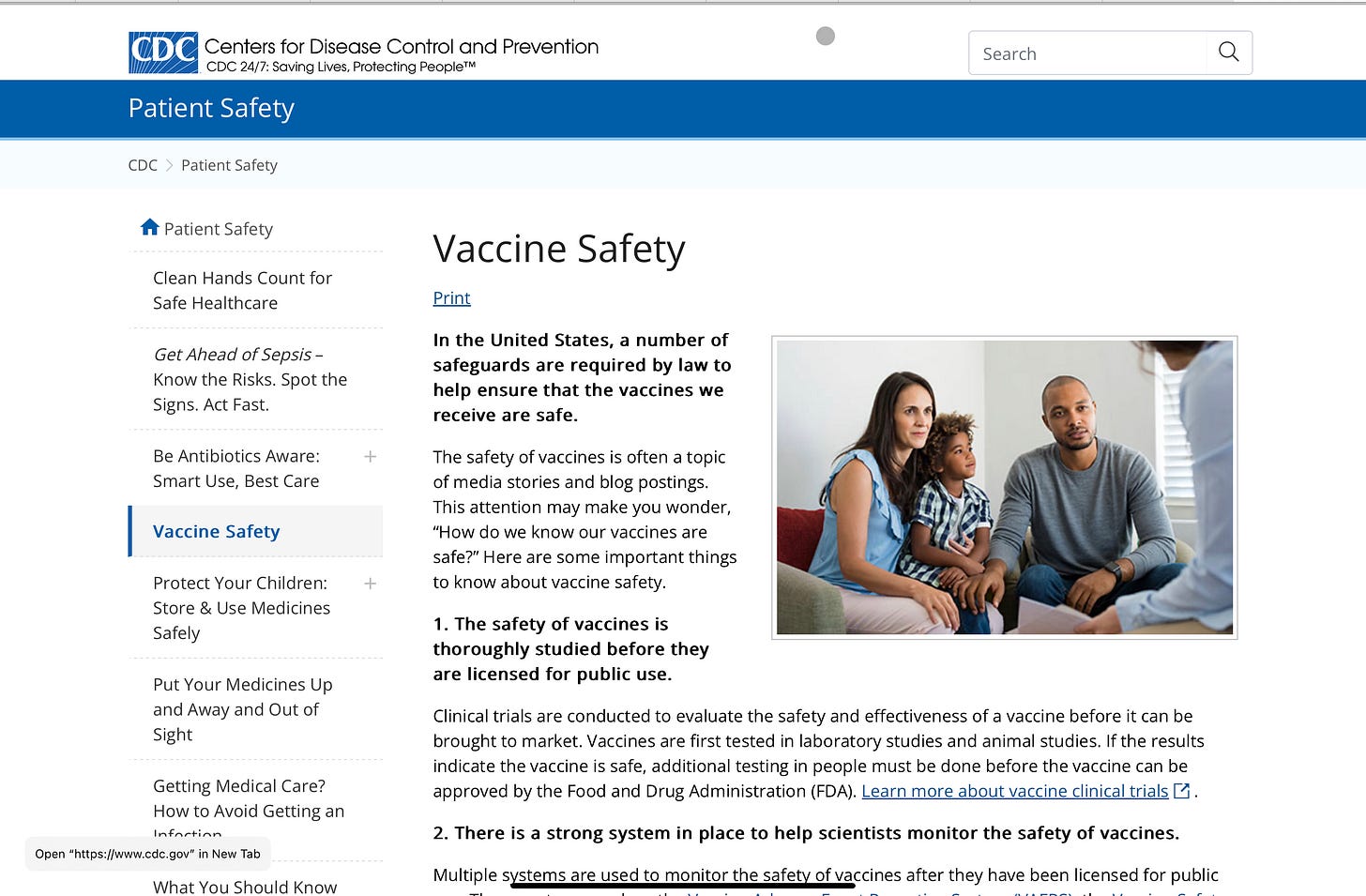Click heading 'There is a strong system in place'

coord(806,833)
